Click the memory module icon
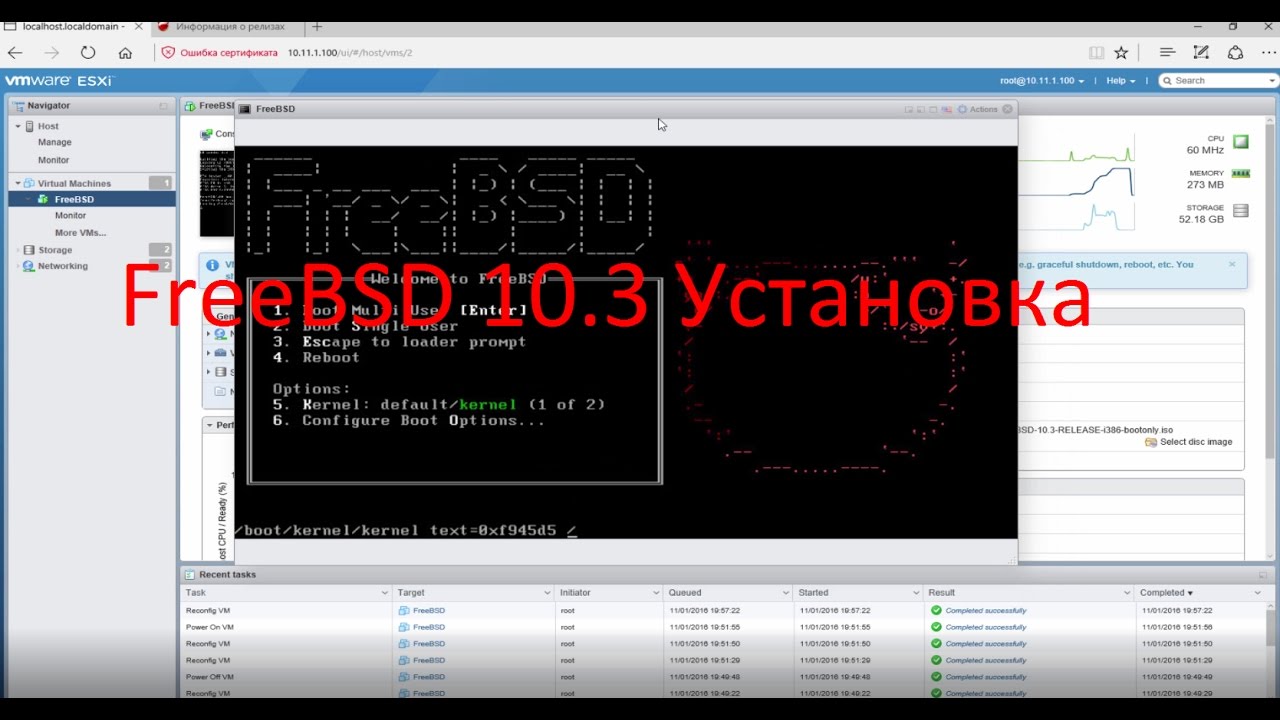The image size is (1280, 720). pyautogui.click(x=1241, y=174)
